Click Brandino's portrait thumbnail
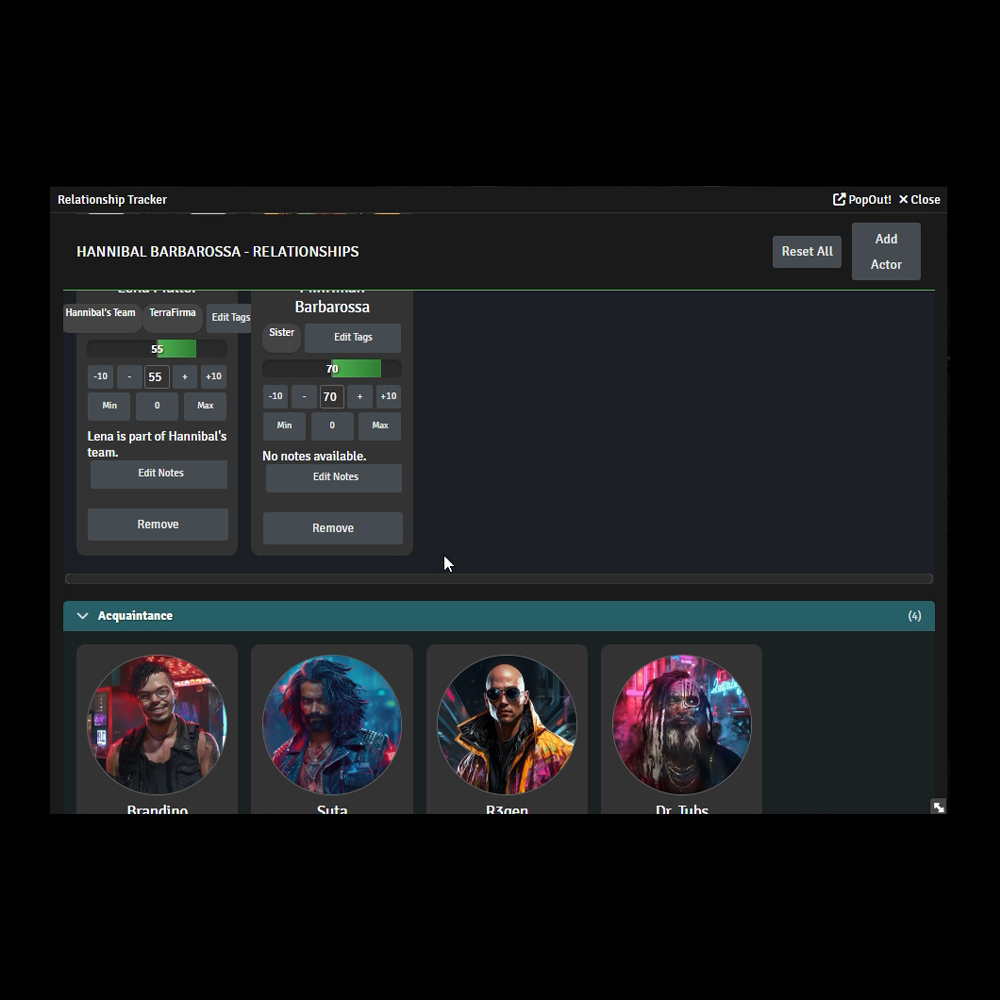Screen dimensions: 1000x1000 [157, 724]
